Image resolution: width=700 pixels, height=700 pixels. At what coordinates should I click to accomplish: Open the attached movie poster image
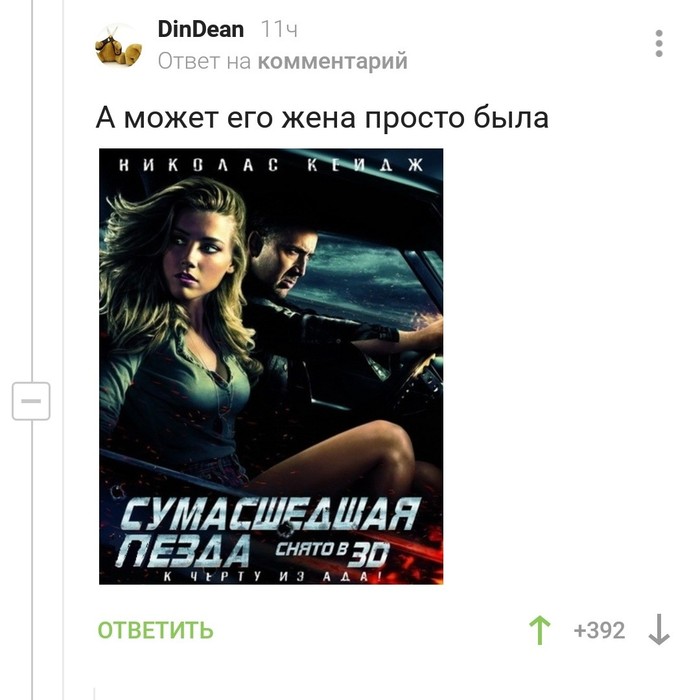click(x=271, y=366)
